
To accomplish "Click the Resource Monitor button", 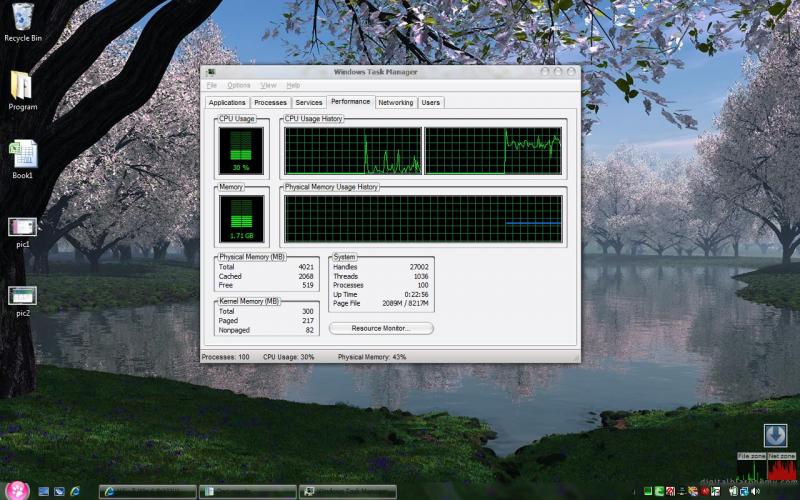I will [x=381, y=328].
